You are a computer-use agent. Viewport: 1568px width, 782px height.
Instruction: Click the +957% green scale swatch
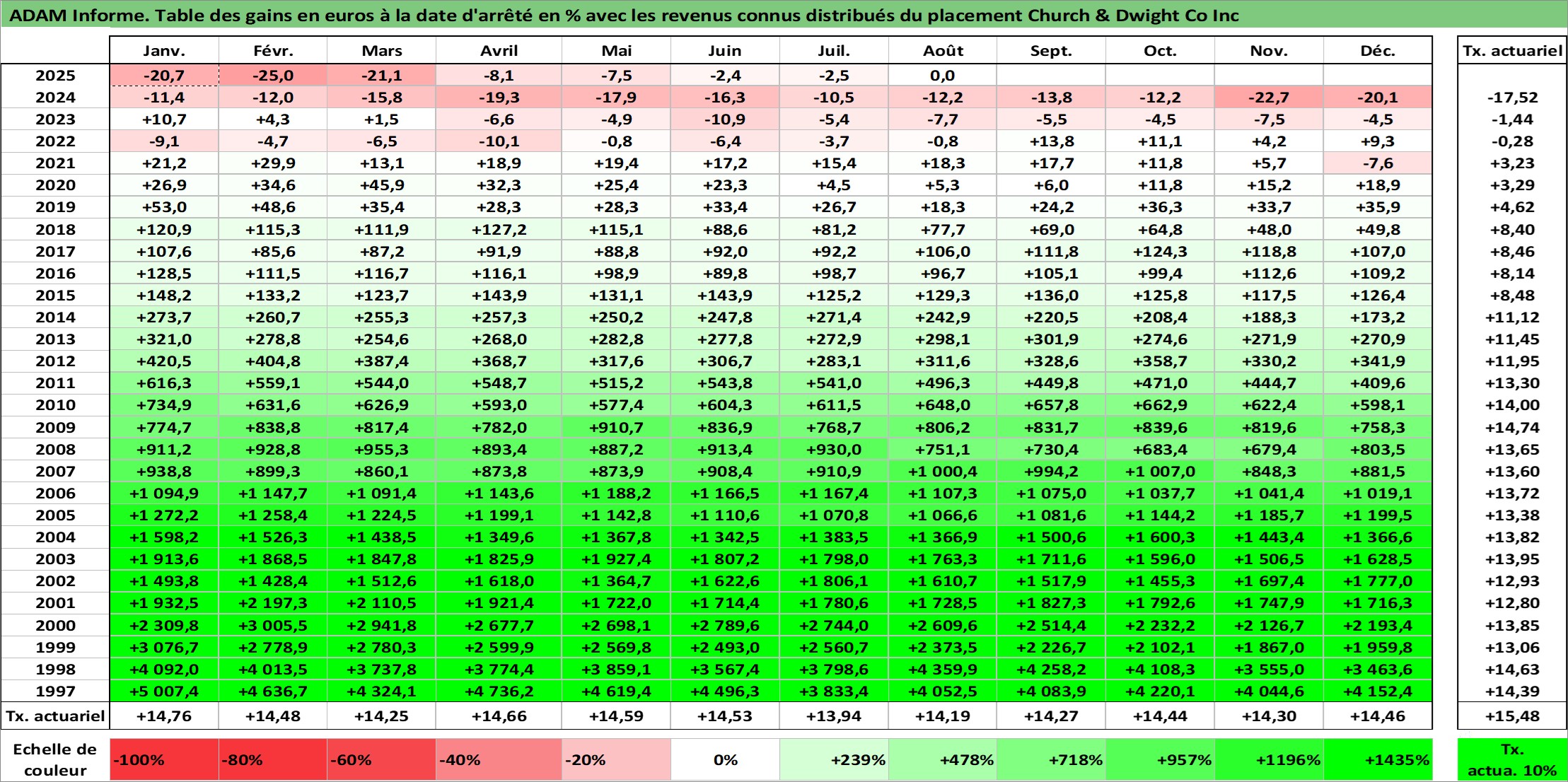(1160, 760)
